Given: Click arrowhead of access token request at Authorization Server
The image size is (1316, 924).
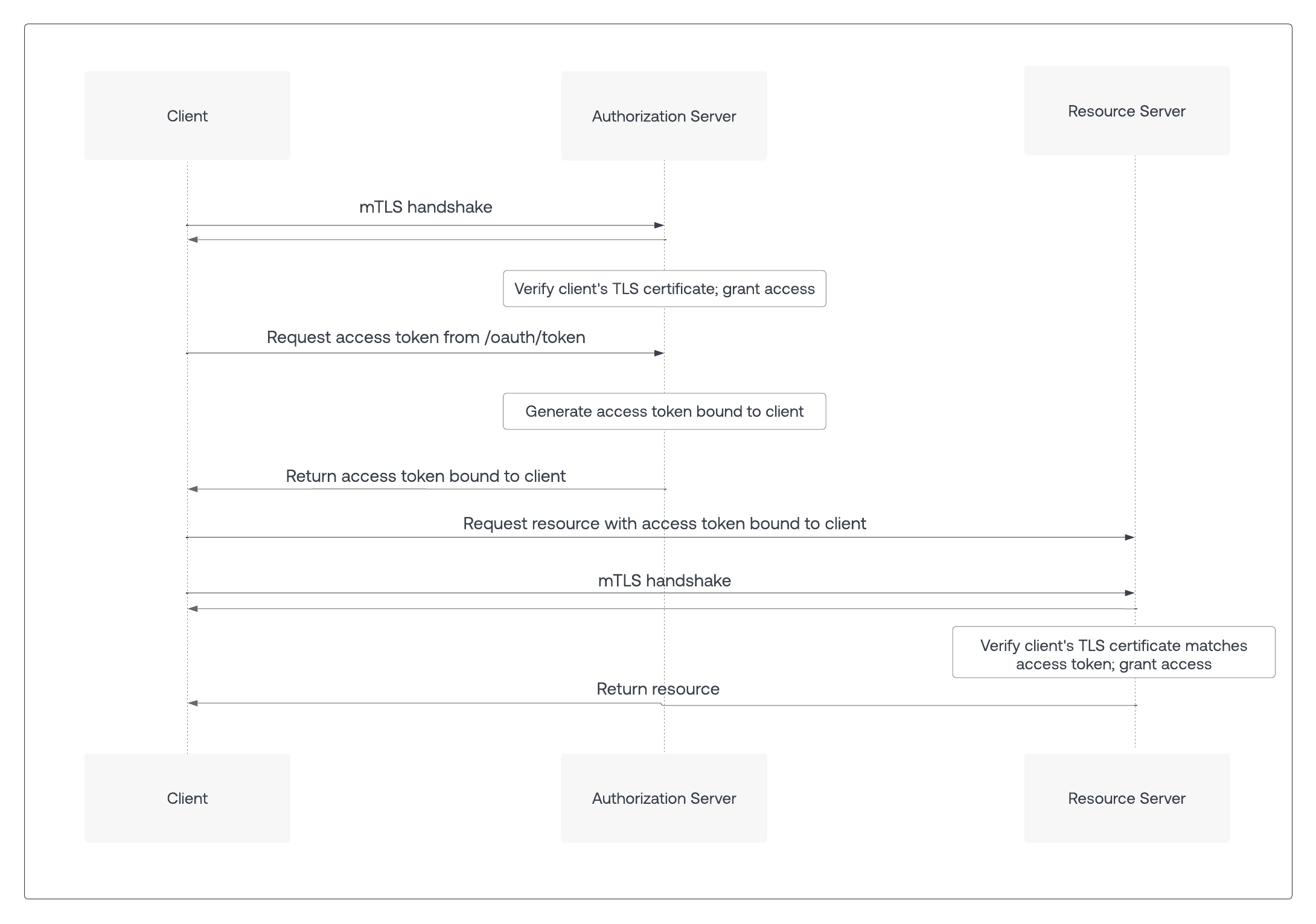Looking at the screenshot, I should [x=659, y=353].
